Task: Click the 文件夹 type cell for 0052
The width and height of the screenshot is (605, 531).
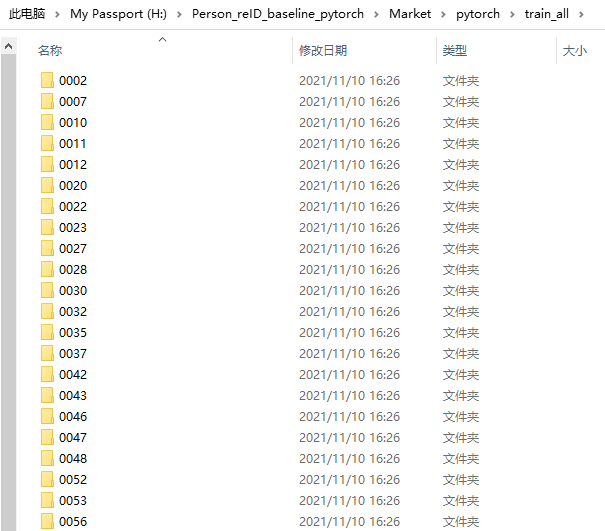Action: (x=461, y=480)
